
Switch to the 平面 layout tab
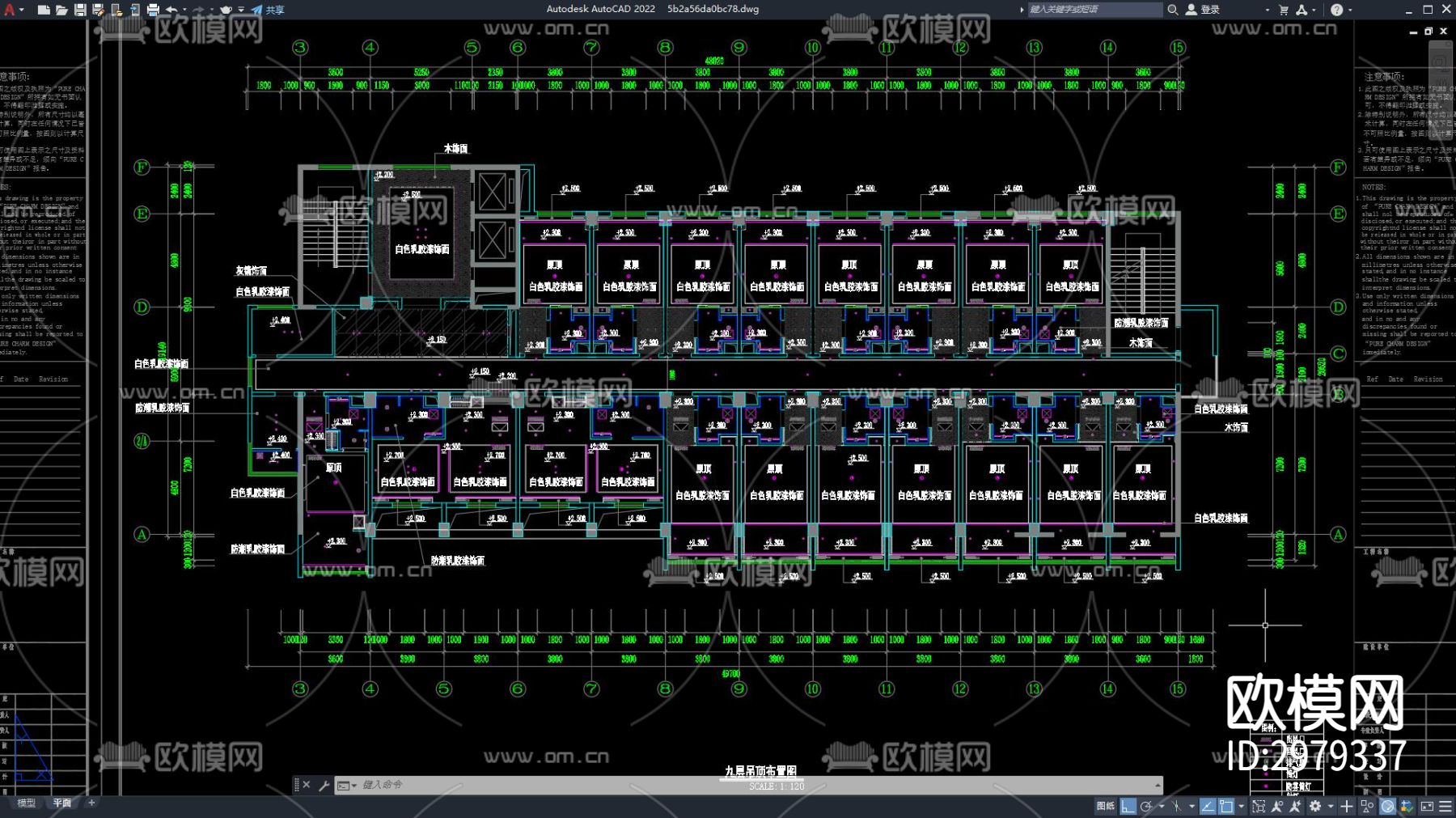click(62, 803)
